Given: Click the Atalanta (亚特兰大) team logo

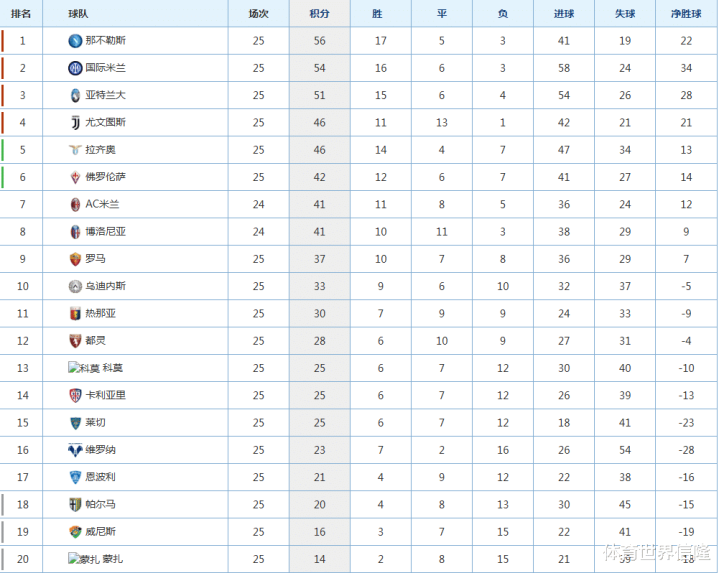Looking at the screenshot, I should [75, 95].
